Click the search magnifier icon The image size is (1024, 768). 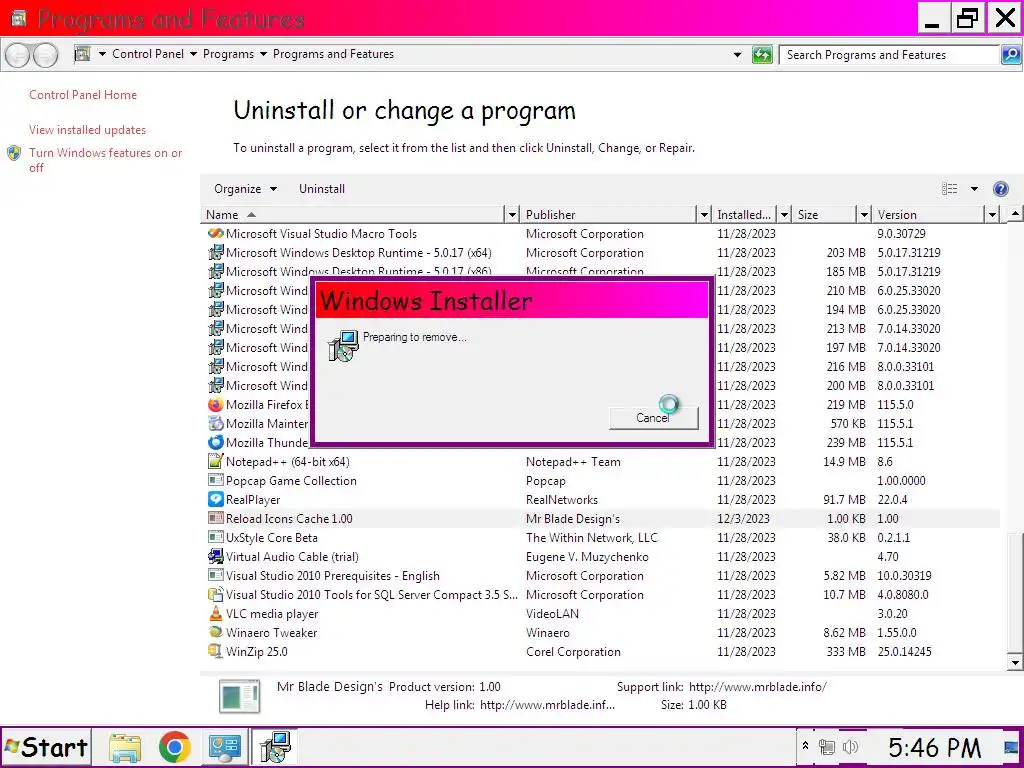[x=1010, y=54]
